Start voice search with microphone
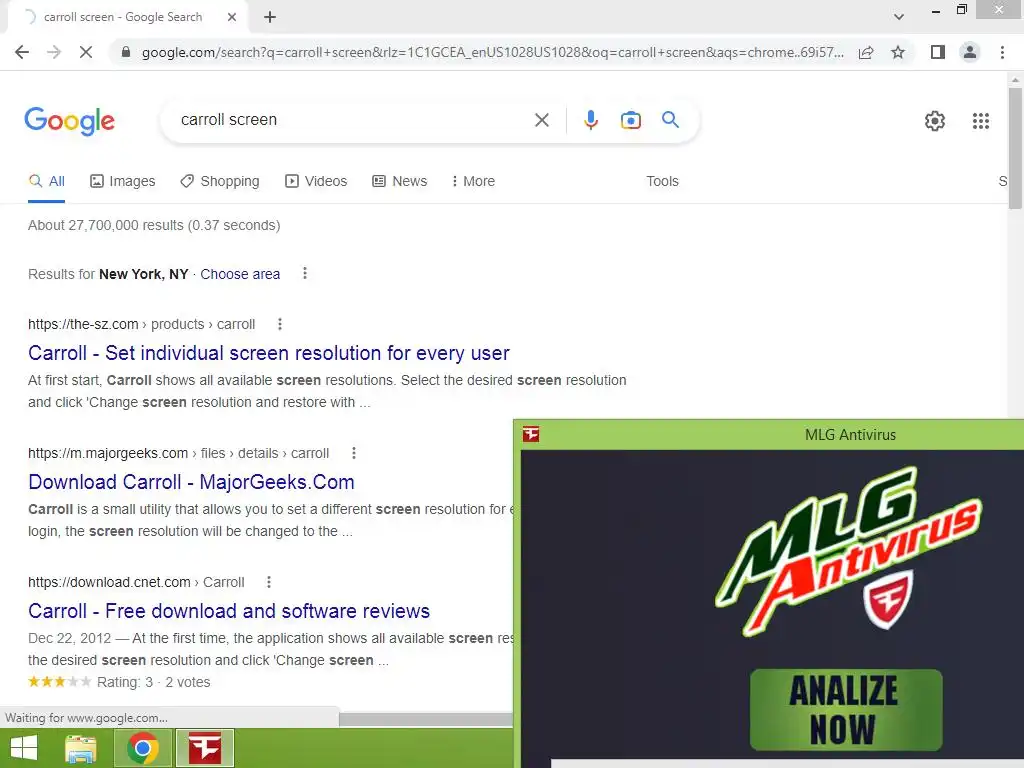Viewport: 1024px width, 768px height. 590,120
